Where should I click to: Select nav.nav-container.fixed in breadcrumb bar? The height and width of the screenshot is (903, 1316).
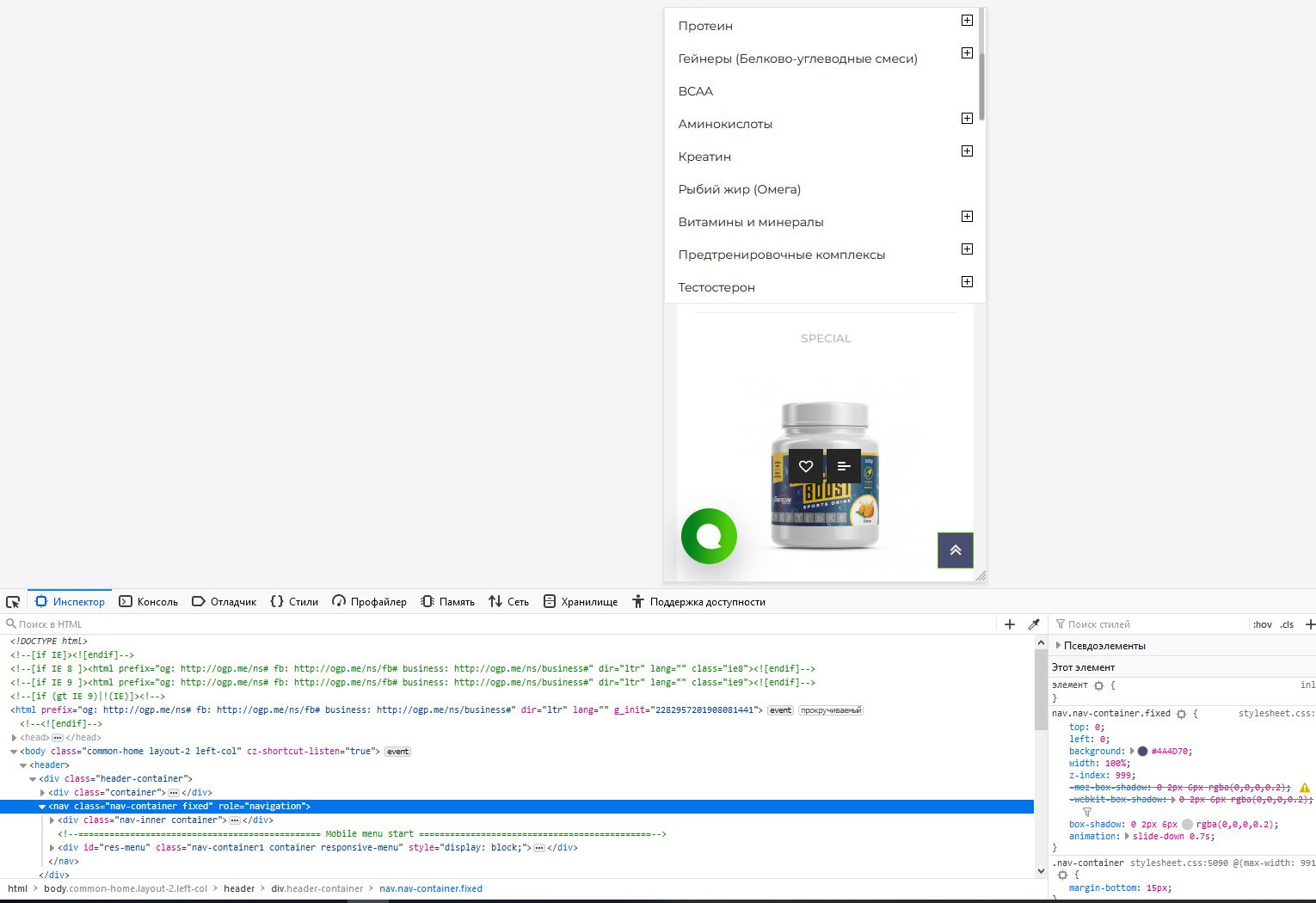tap(431, 888)
